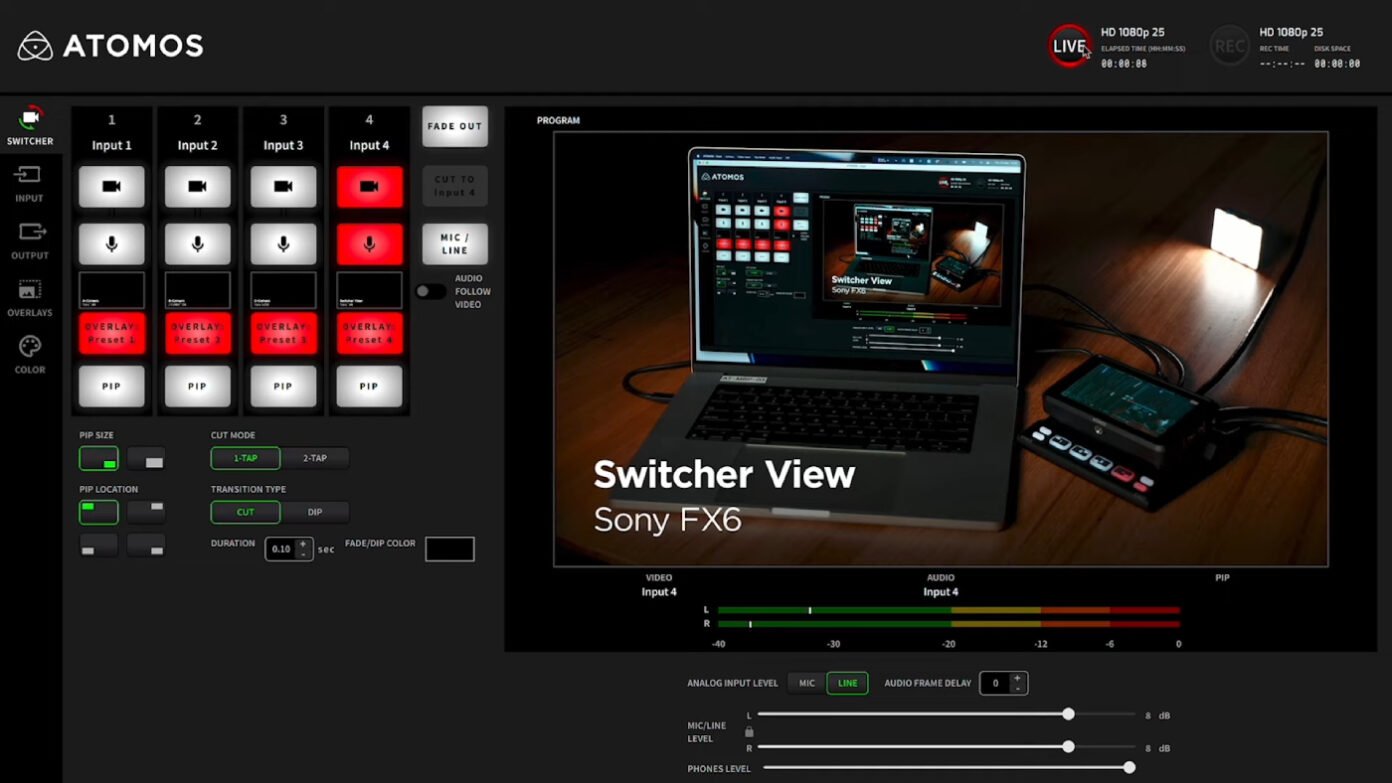Image resolution: width=1392 pixels, height=783 pixels.
Task: Click the LIVE streaming indicator button
Action: pyautogui.click(x=1069, y=45)
